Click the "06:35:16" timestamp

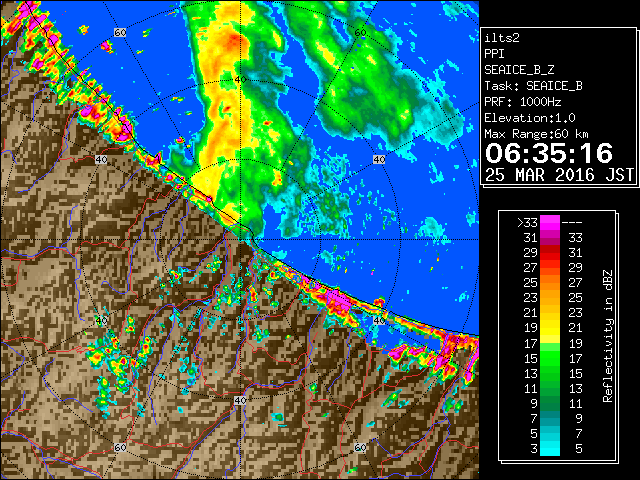[549, 153]
